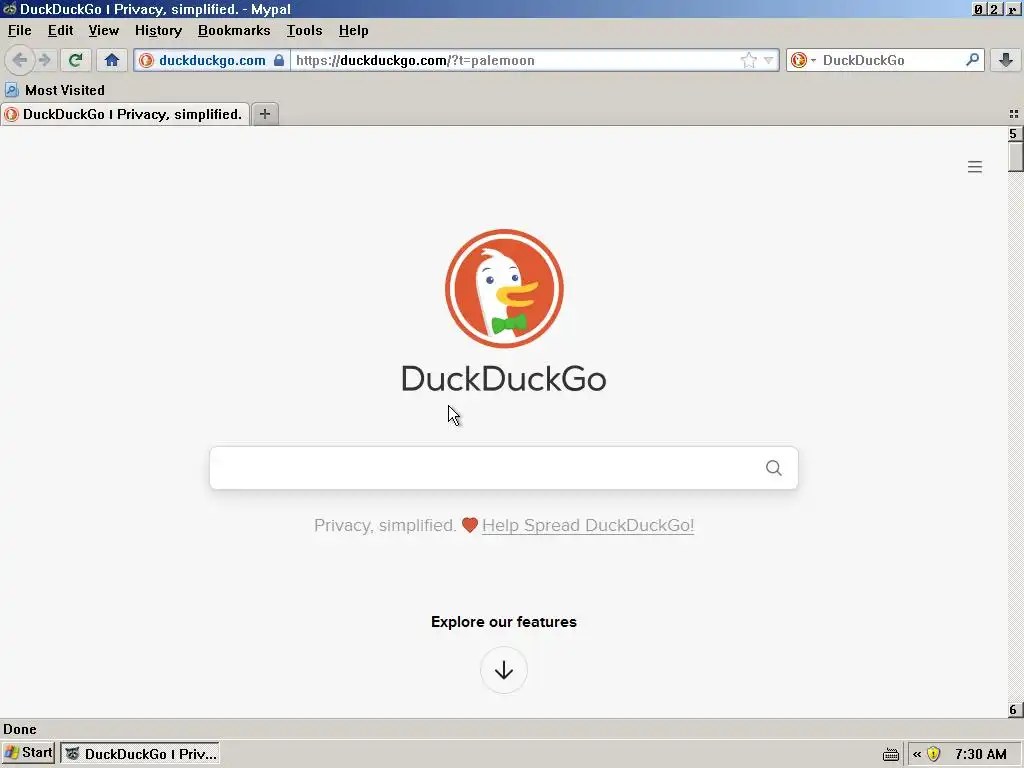Viewport: 1024px width, 768px height.
Task: Click the on-screen keyboard tray icon
Action: [891, 754]
